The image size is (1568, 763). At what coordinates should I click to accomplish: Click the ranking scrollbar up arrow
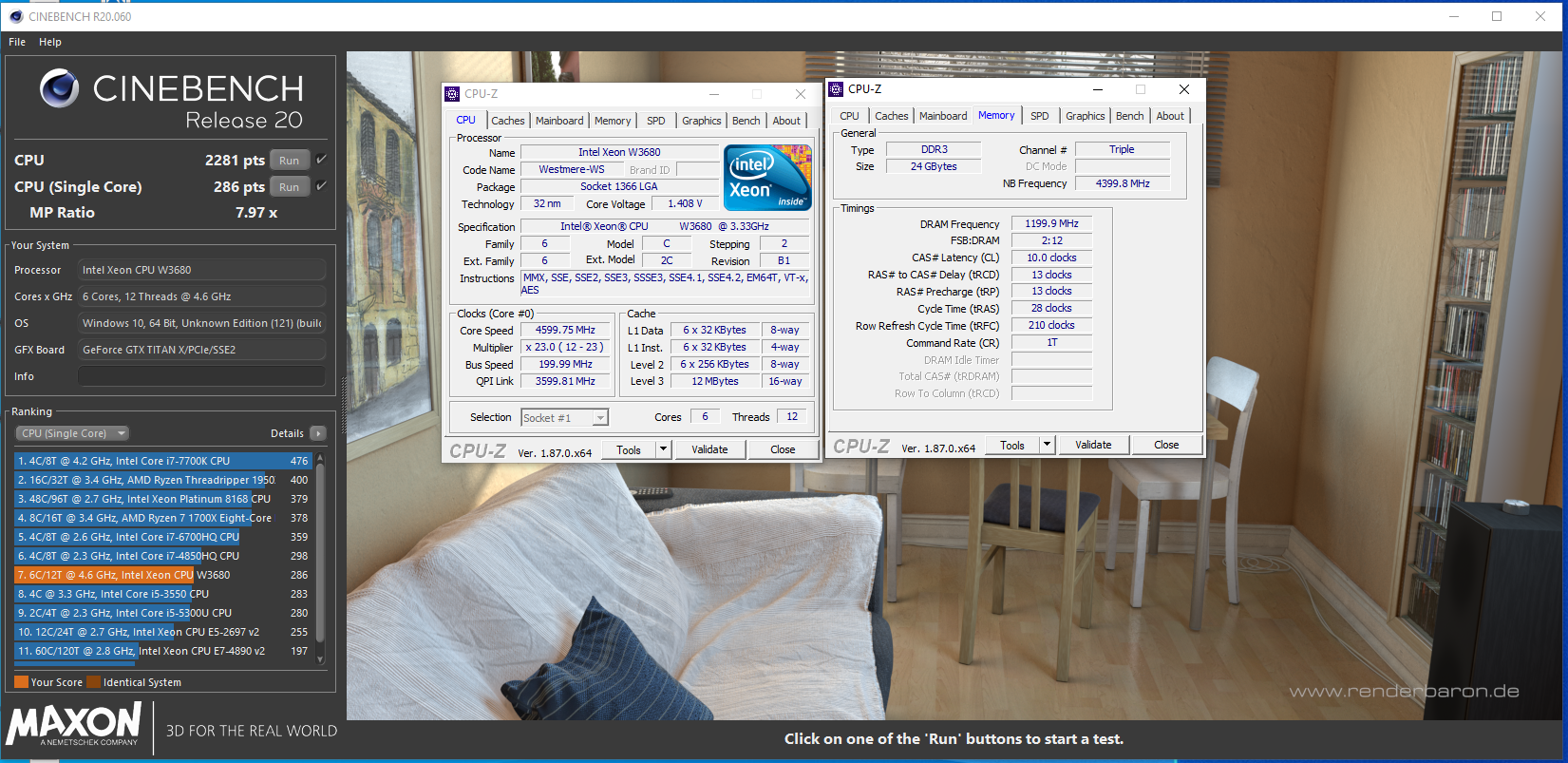(320, 458)
